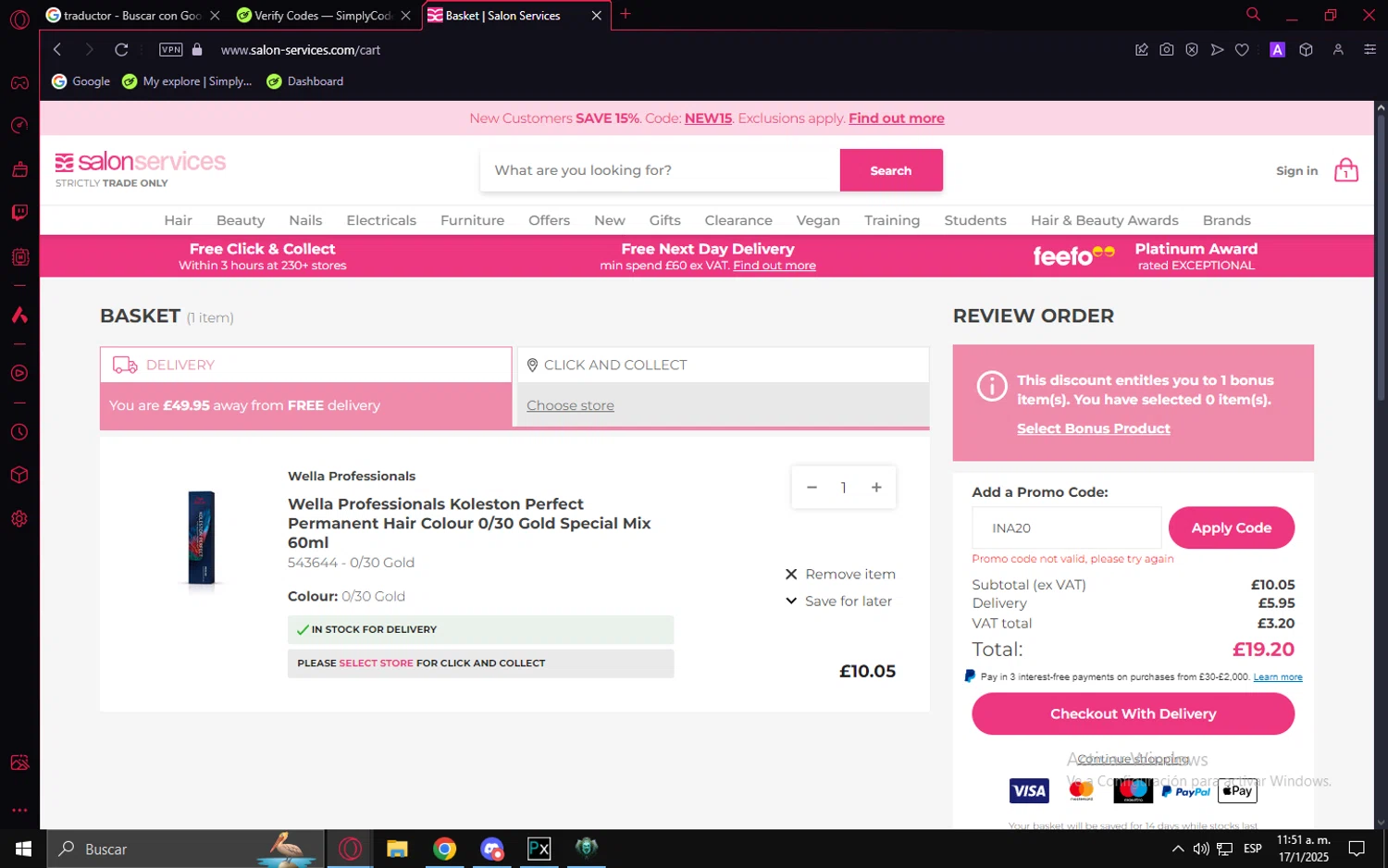The image size is (1388, 868).
Task: Open the Twitch sidebar icon
Action: (19, 213)
